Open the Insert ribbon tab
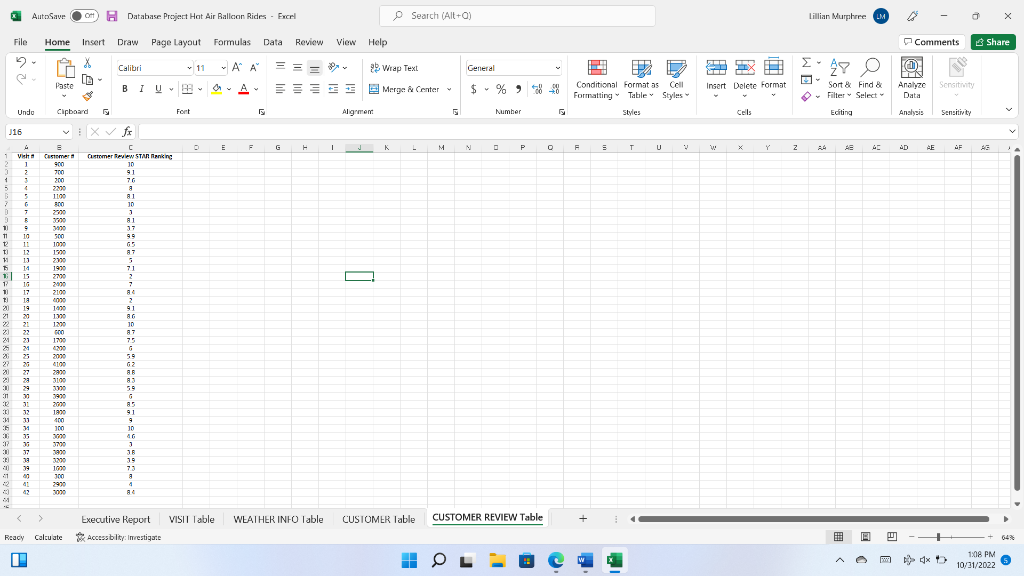This screenshot has width=1024, height=576. pos(93,42)
